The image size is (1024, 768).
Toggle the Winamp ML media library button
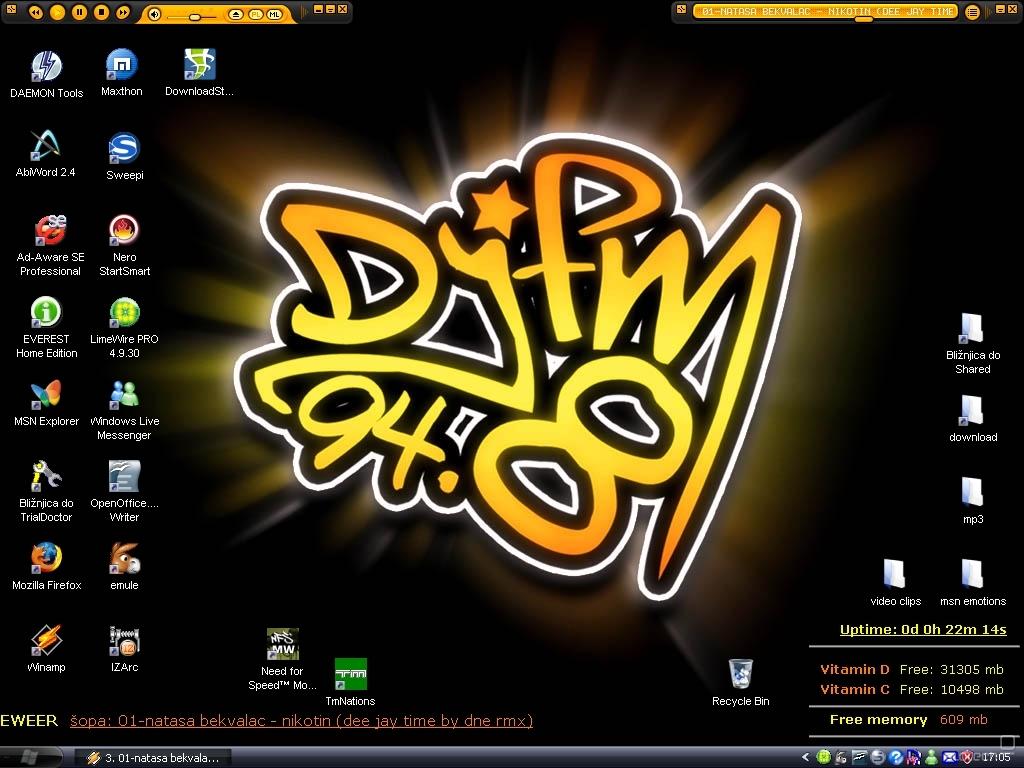pyautogui.click(x=274, y=14)
